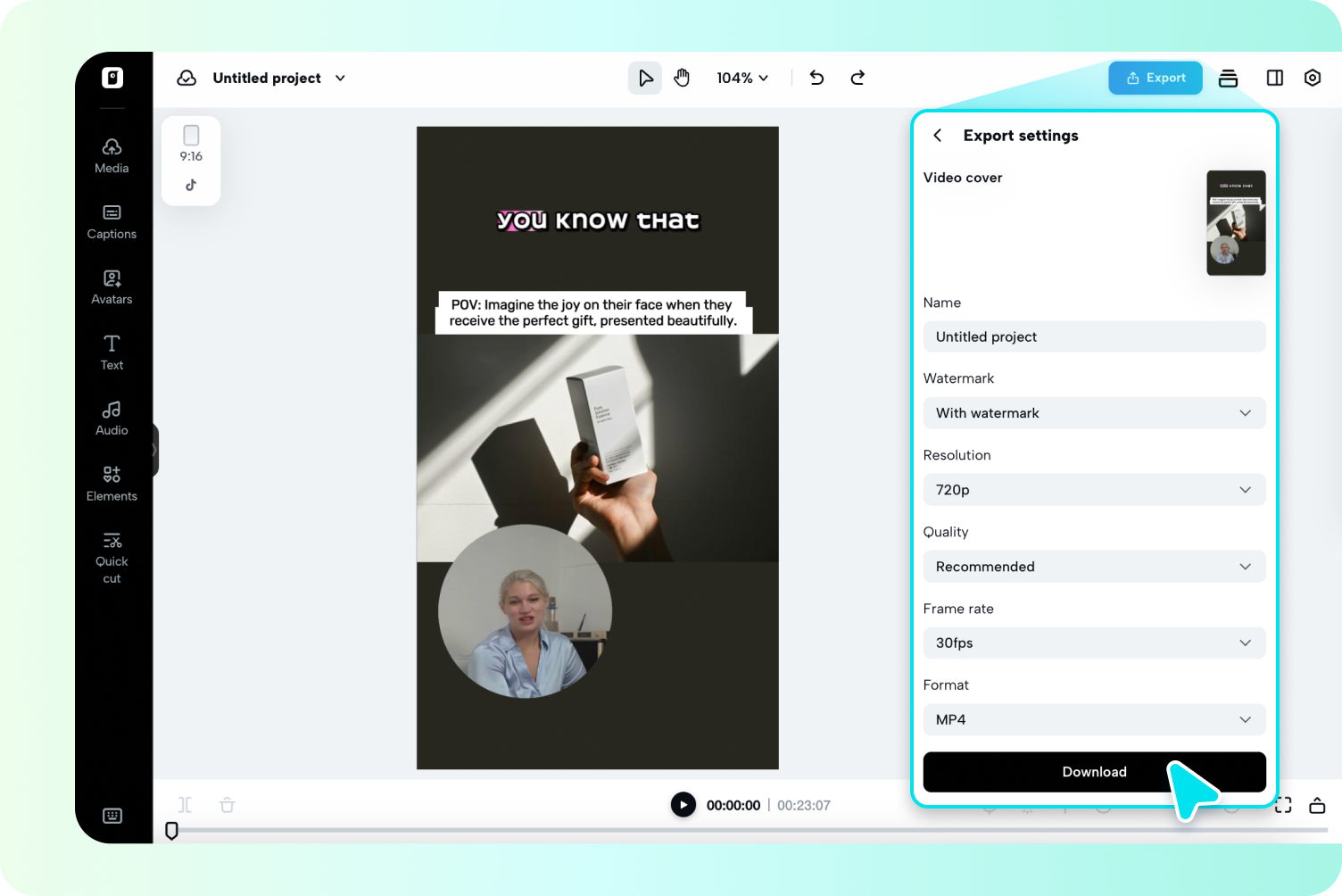Screen dimensions: 1342x896
Task: Undo the last action
Action: tap(816, 78)
